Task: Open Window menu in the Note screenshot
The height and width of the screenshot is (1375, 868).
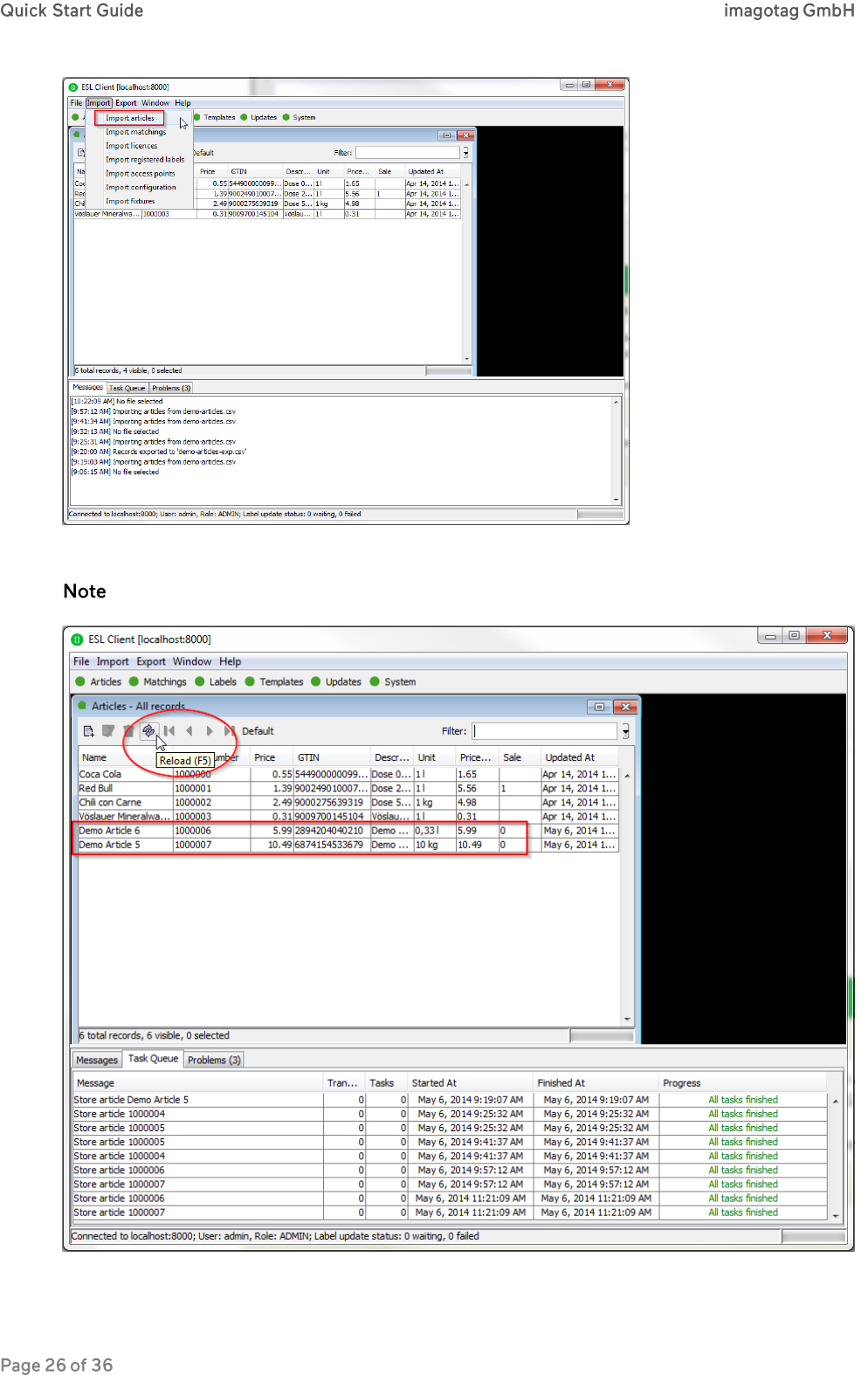Action: click(x=192, y=661)
